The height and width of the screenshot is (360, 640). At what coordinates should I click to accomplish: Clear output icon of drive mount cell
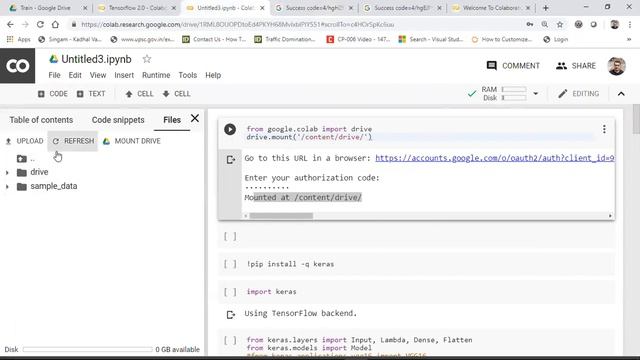pos(231,160)
